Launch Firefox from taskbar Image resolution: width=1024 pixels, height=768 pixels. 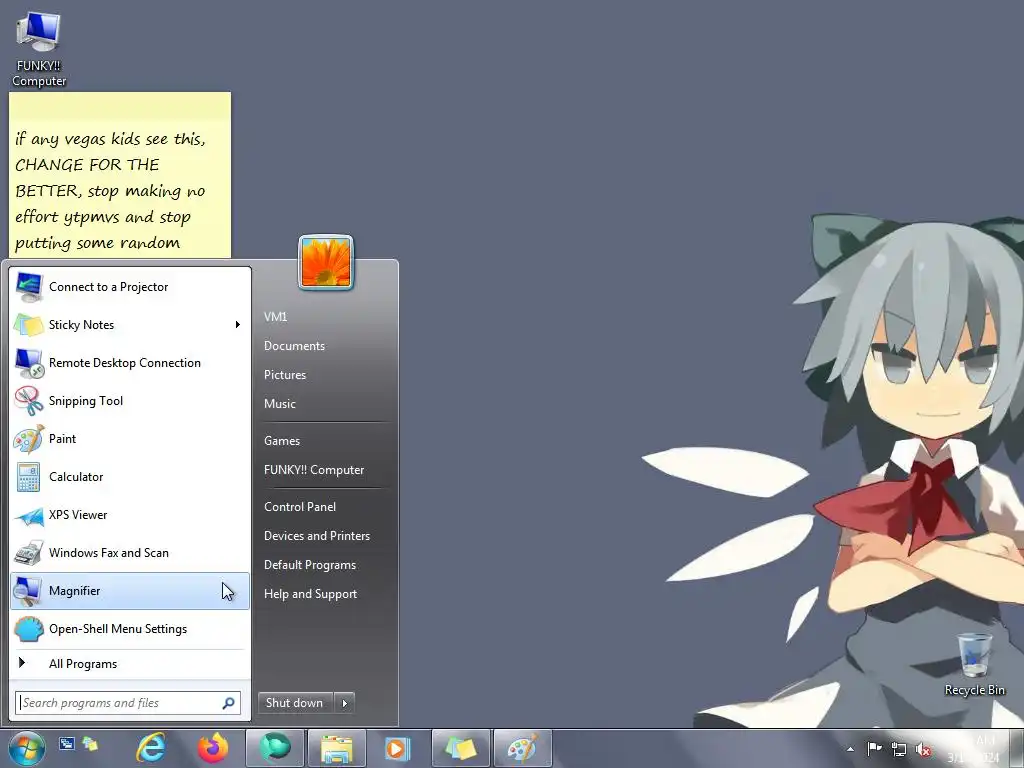coord(213,748)
